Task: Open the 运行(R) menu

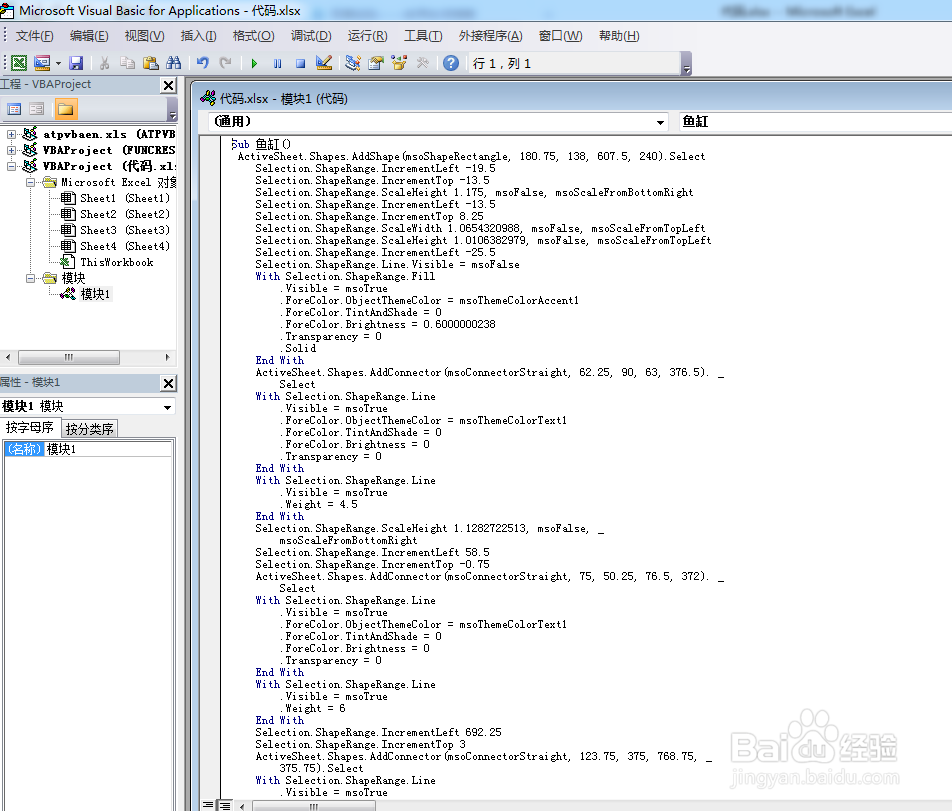Action: 367,36
